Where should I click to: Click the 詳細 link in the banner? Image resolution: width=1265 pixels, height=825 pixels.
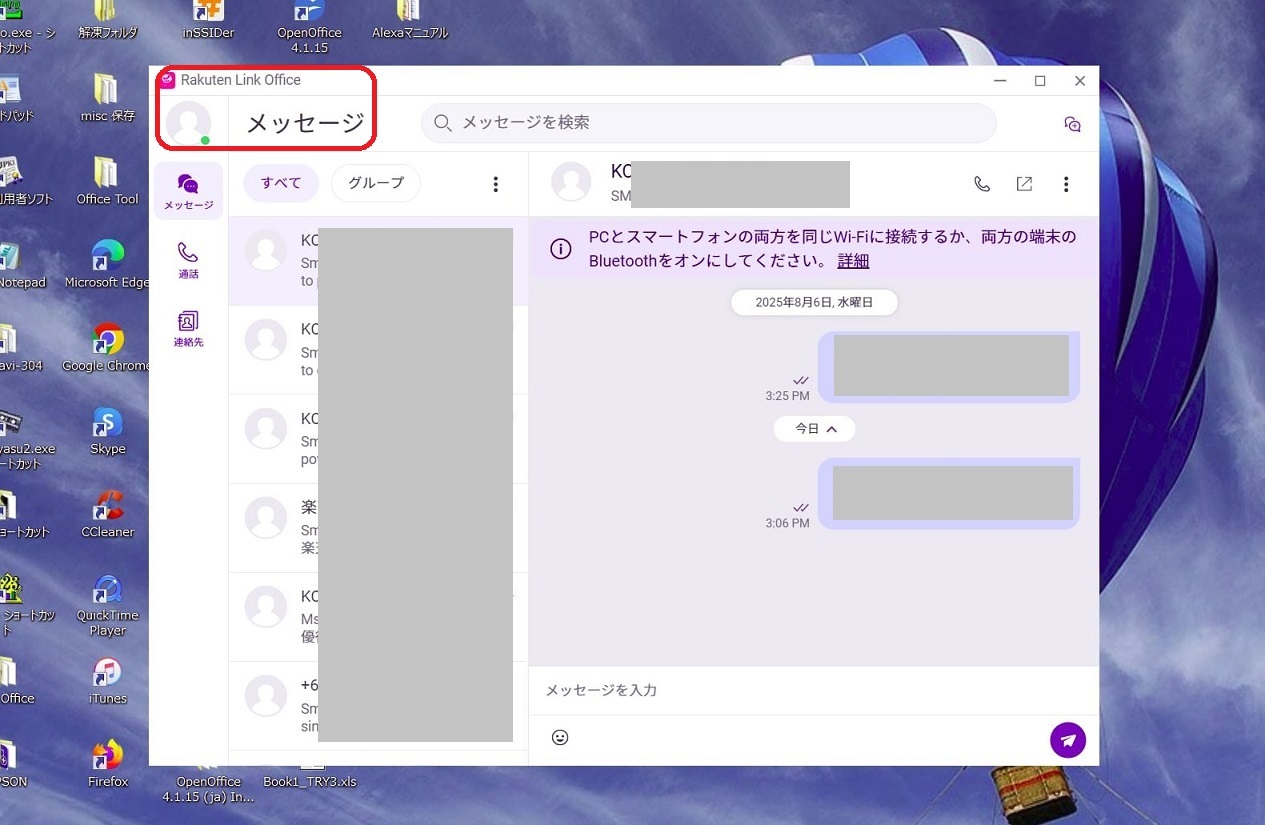[853, 261]
